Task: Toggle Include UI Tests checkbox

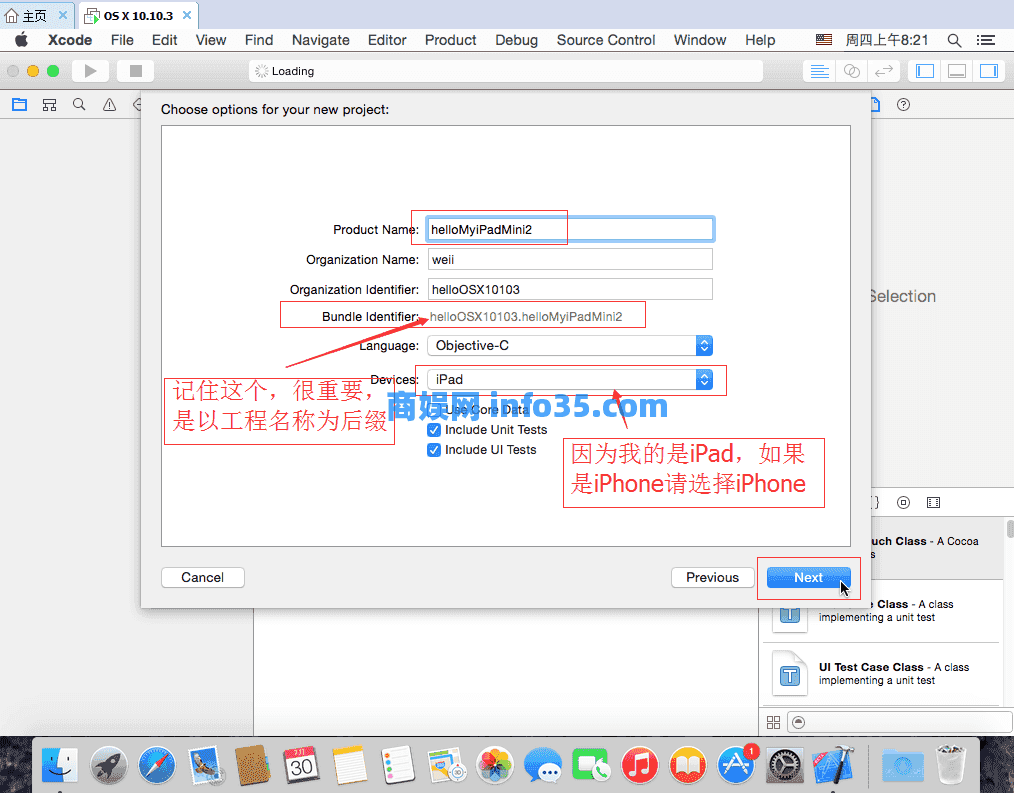Action: click(x=434, y=450)
